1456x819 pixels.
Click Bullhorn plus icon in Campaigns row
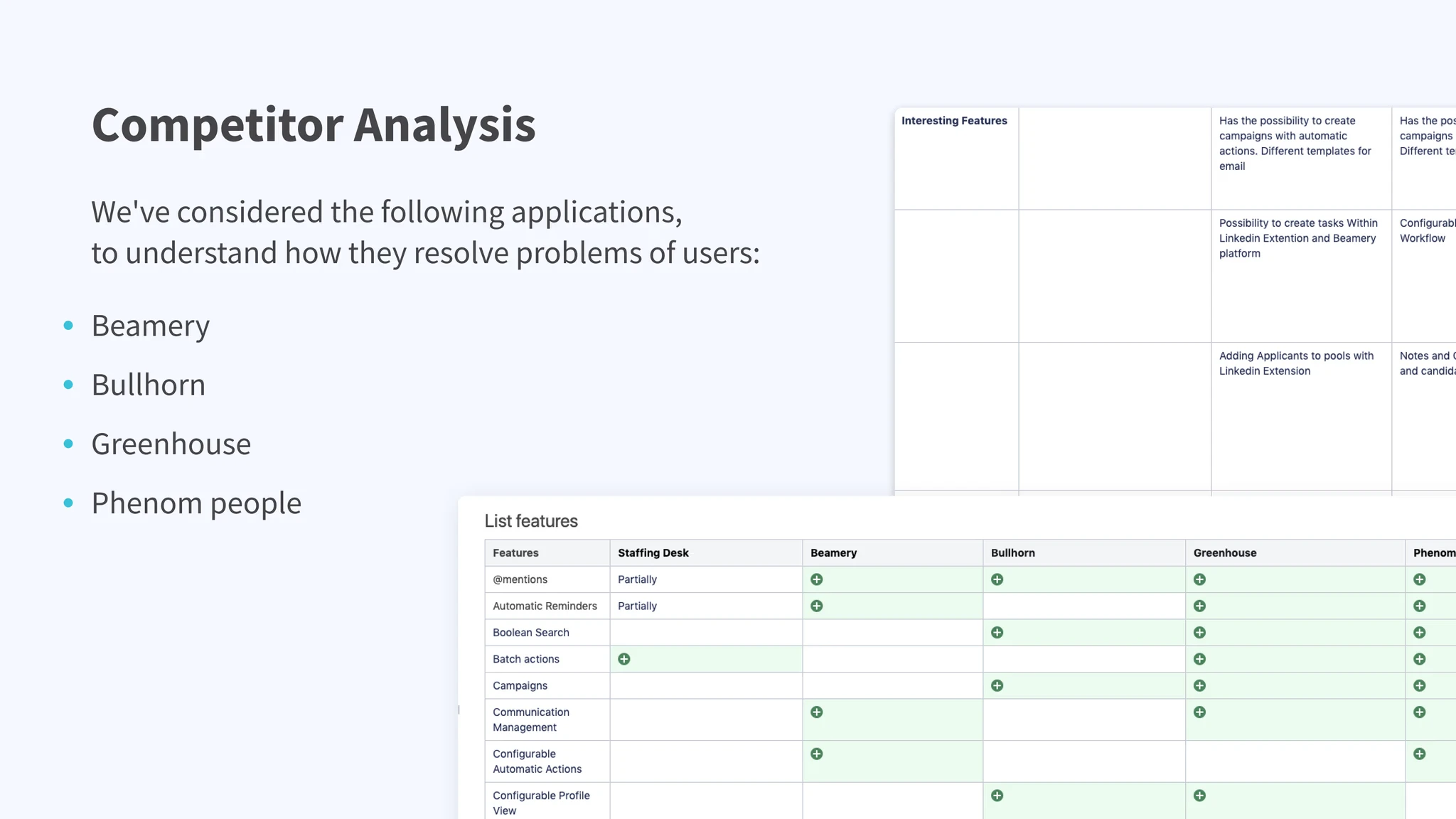pyautogui.click(x=997, y=686)
